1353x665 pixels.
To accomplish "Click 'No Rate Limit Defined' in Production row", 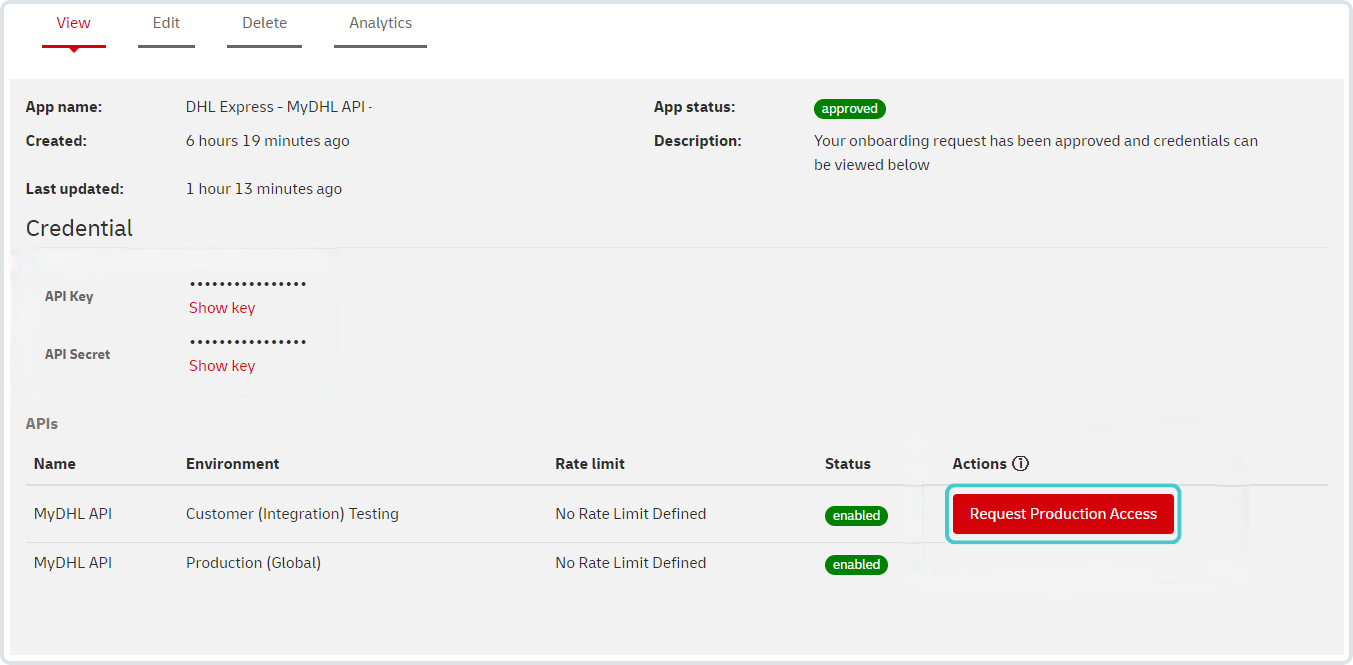I will tap(631, 563).
